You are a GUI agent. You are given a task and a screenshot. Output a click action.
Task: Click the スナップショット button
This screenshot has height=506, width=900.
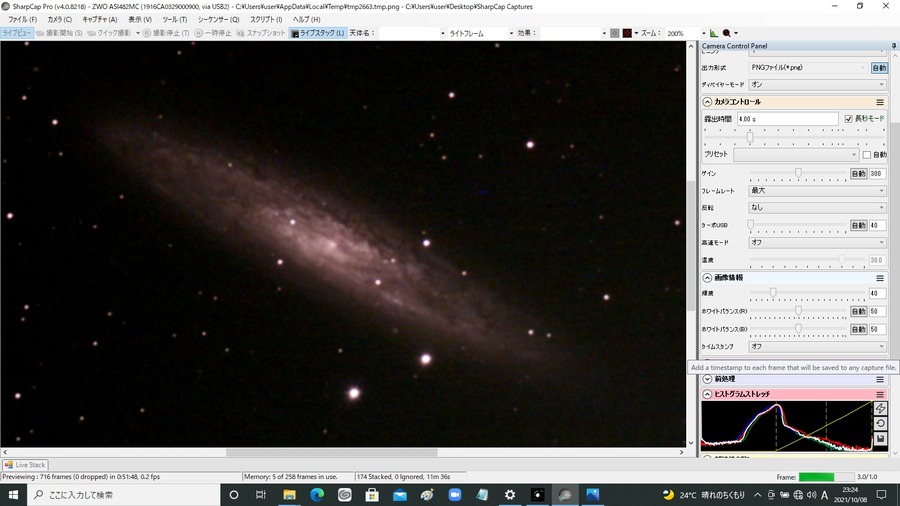[x=261, y=33]
